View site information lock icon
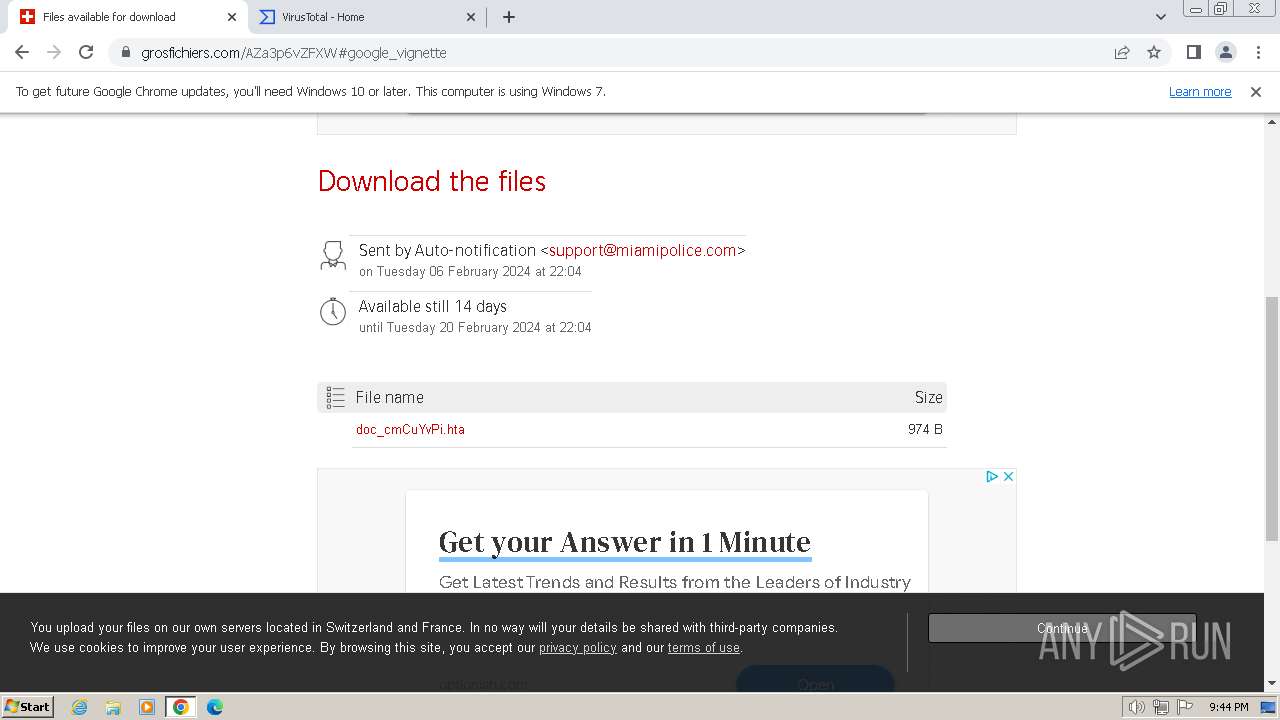The width and height of the screenshot is (1280, 720). point(125,53)
